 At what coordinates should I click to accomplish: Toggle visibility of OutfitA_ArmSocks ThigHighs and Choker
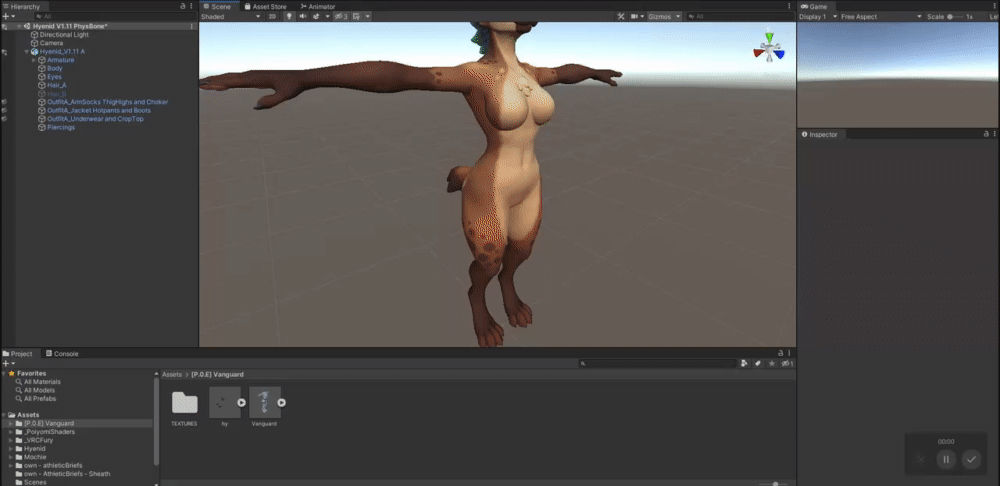tap(4, 102)
